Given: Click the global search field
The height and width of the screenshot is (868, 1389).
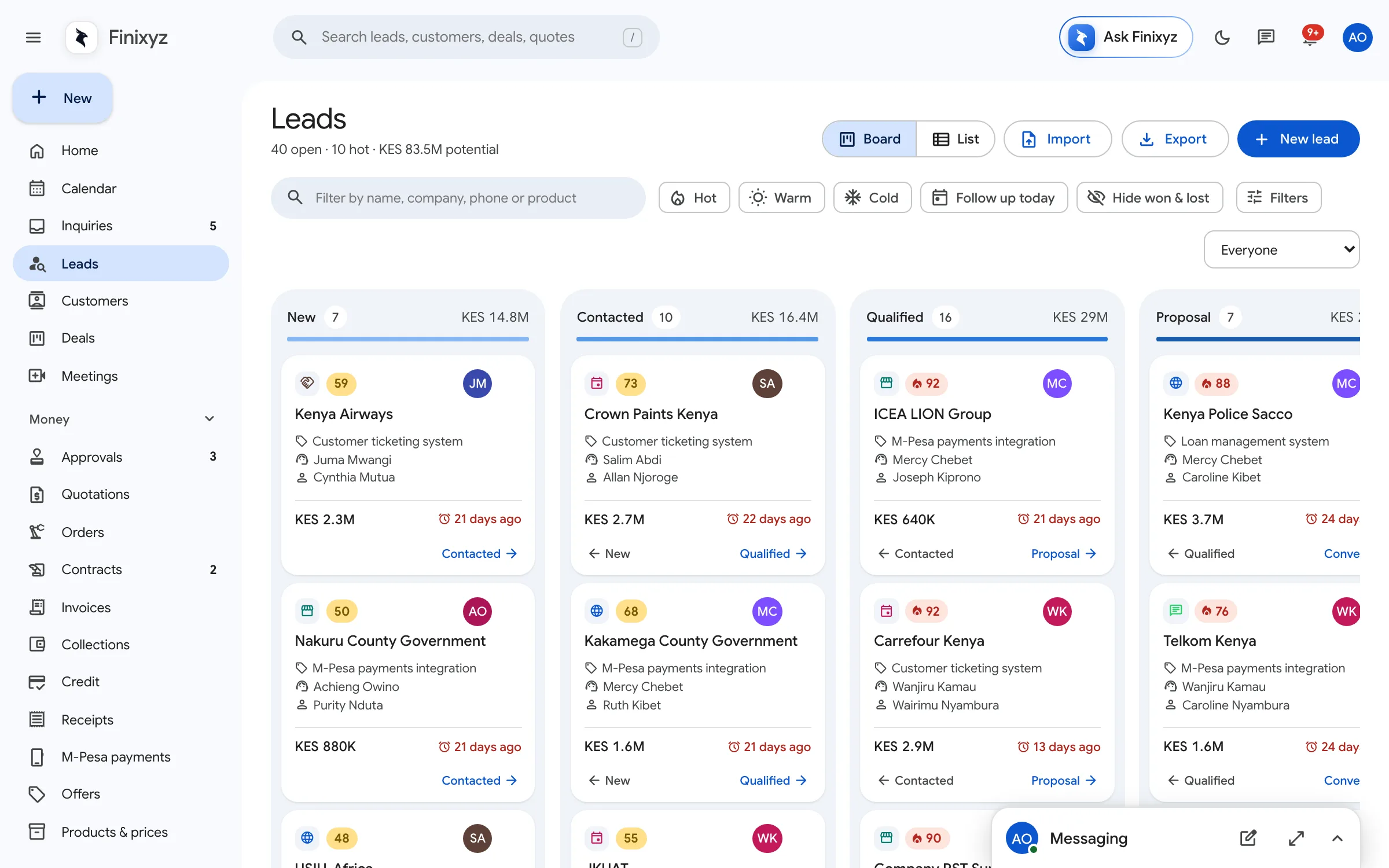Looking at the screenshot, I should [466, 37].
